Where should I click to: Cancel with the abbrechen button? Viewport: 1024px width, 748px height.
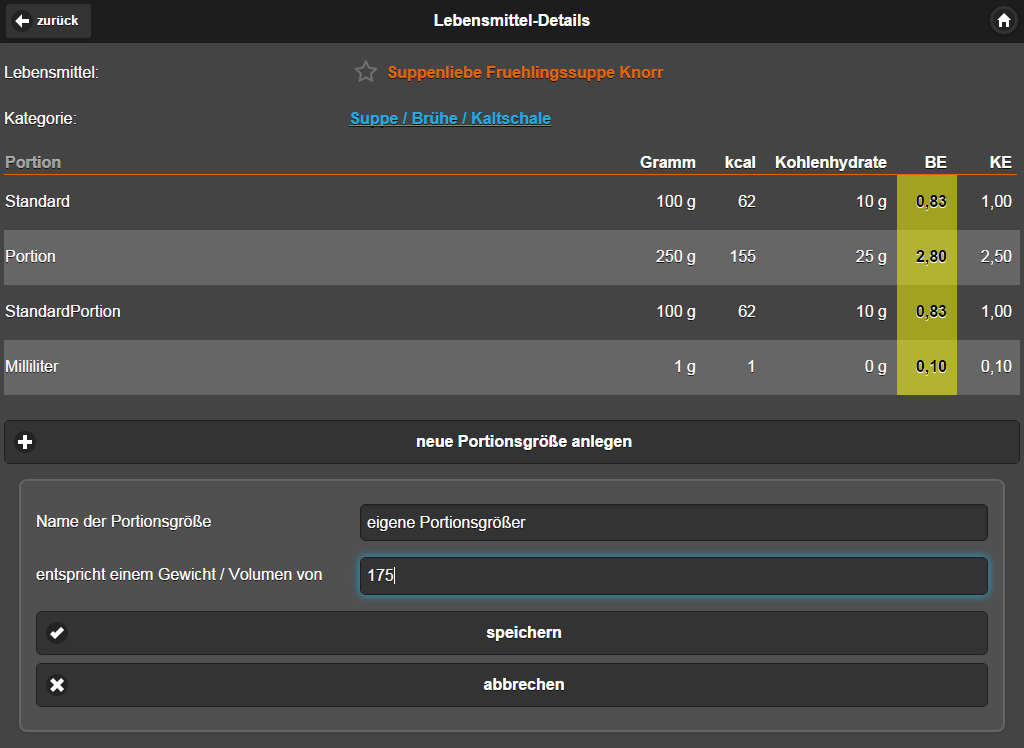coord(511,685)
